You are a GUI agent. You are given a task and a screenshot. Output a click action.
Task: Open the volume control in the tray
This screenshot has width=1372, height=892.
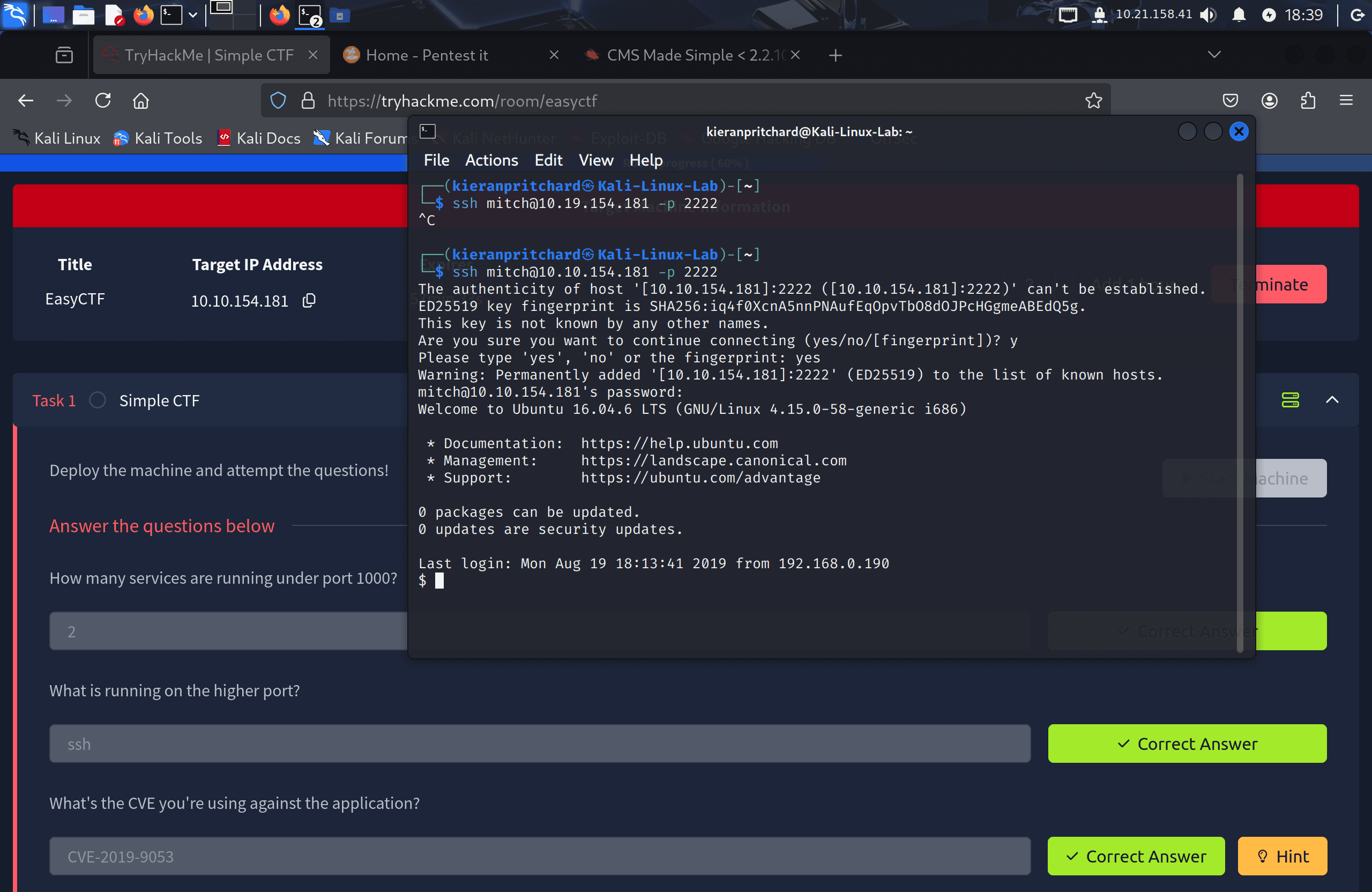(1209, 15)
